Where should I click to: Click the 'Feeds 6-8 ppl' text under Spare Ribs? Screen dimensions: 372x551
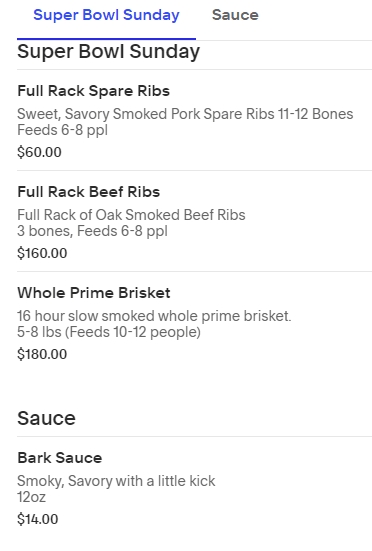(x=63, y=130)
